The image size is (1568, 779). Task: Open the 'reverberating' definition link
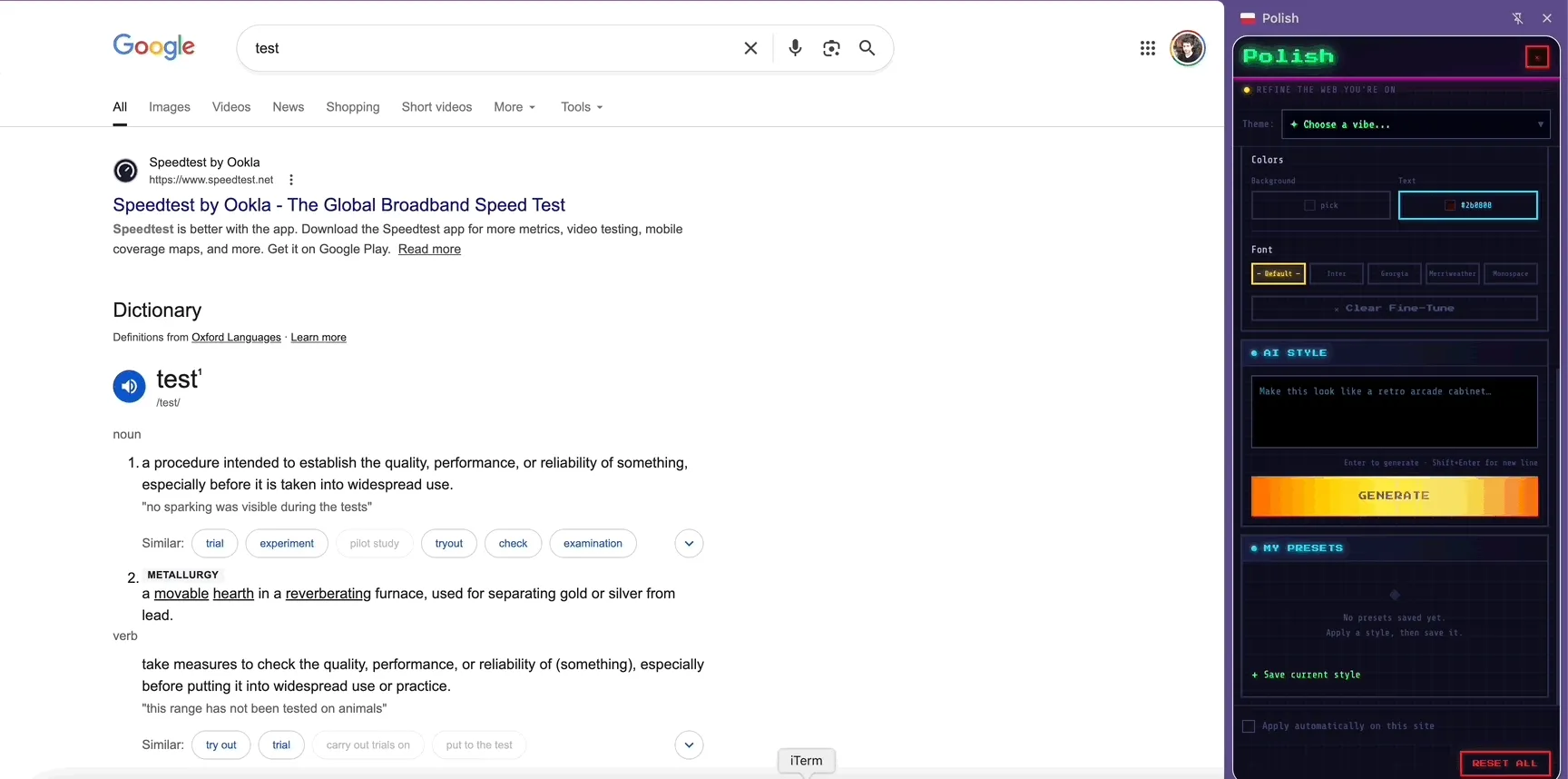[328, 594]
